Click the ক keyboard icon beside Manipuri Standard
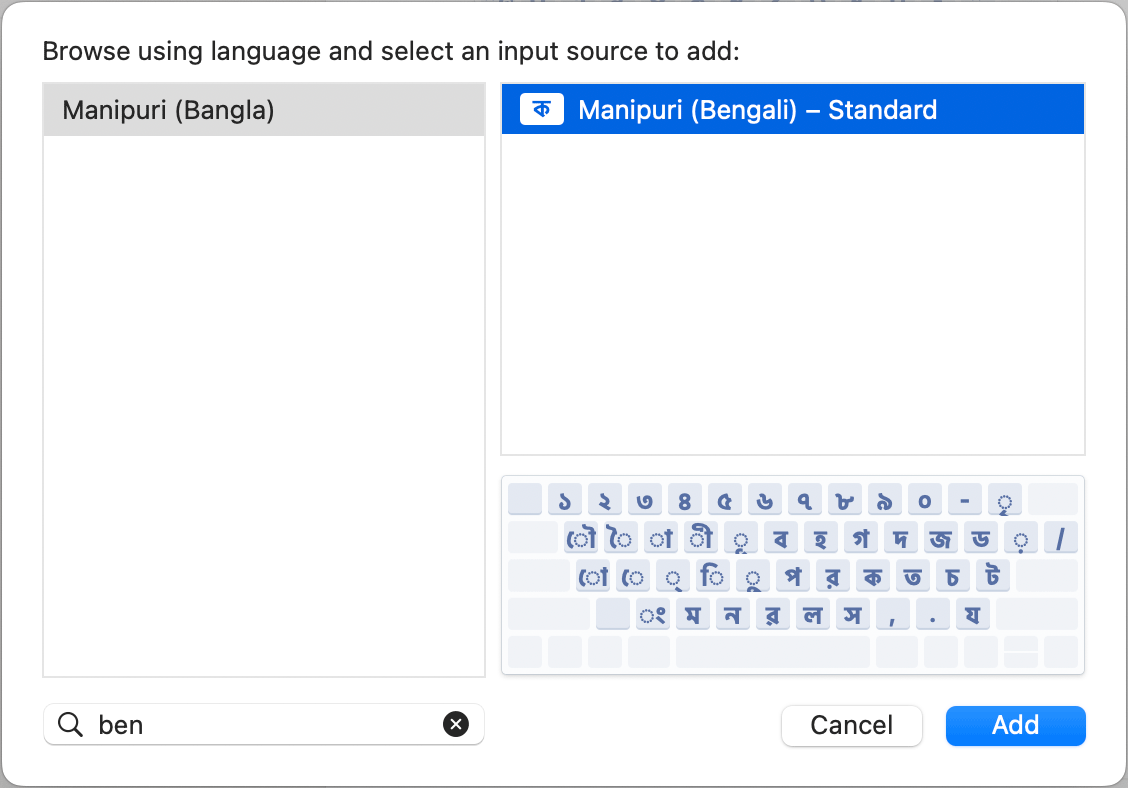The image size is (1128, 788). tap(541, 109)
